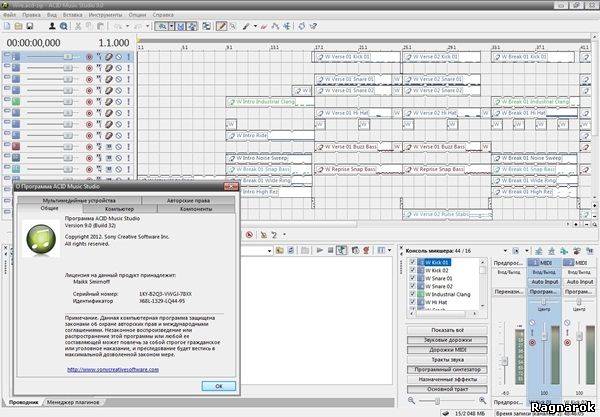The image size is (600, 417).
Task: Arm highlighted top track for record
Action: [89, 57]
